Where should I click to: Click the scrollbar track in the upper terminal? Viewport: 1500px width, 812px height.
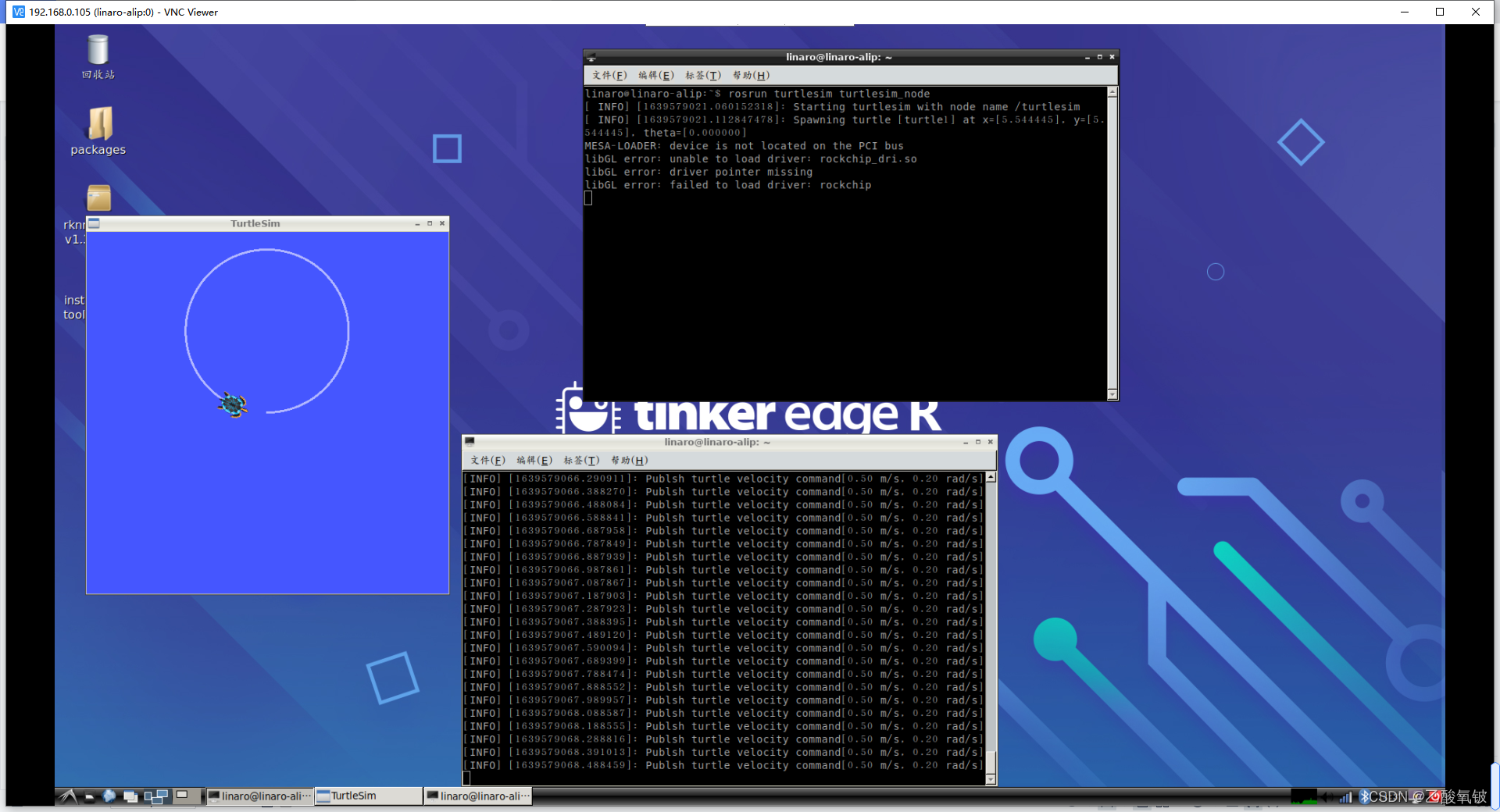pos(1112,244)
